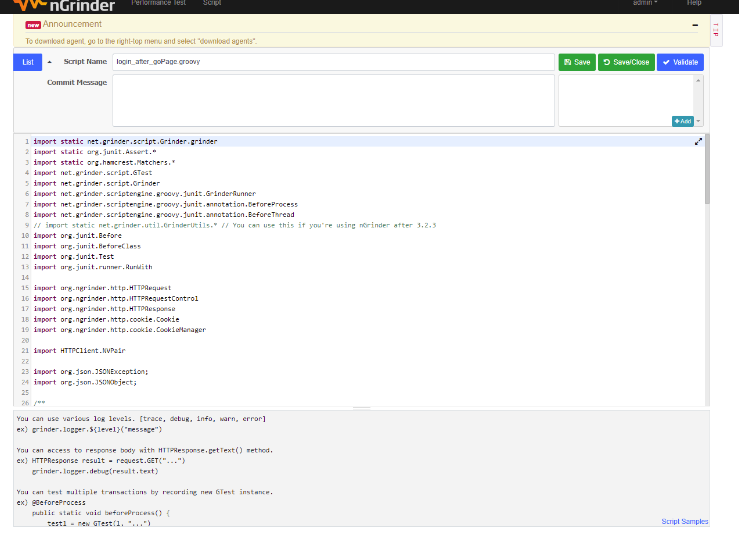Click line 7 import BeforeProcess
Screen dimensions: 739x536
165,204
